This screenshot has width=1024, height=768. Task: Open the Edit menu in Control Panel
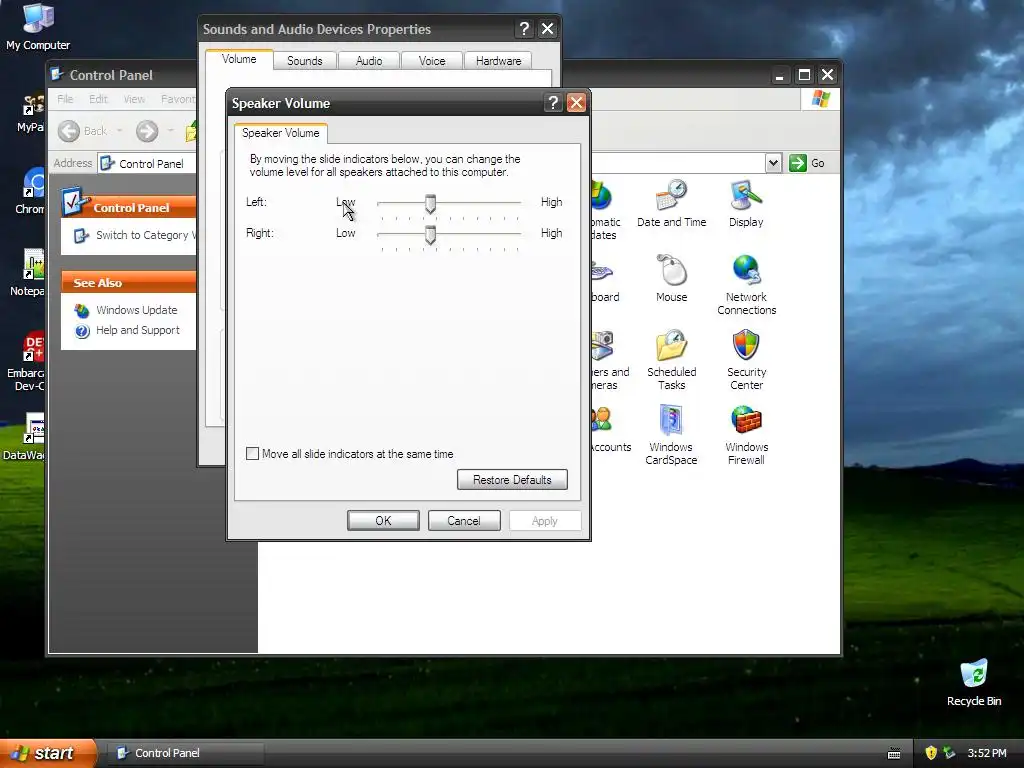(x=98, y=99)
